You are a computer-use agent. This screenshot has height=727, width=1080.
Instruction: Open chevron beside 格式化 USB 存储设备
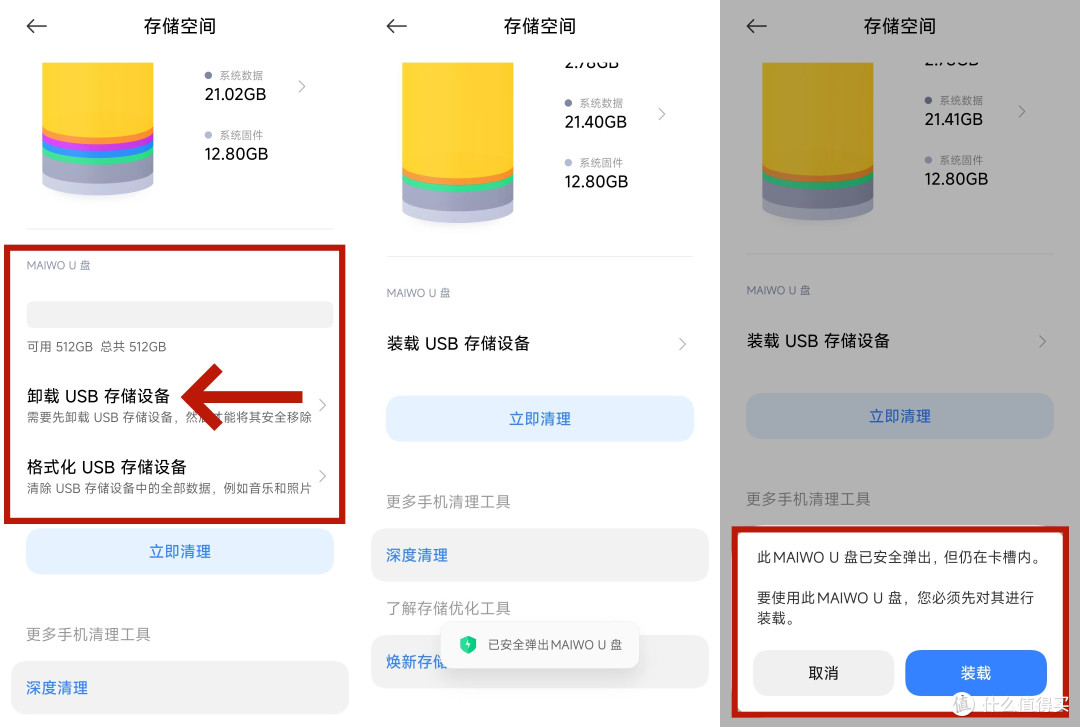(x=322, y=476)
